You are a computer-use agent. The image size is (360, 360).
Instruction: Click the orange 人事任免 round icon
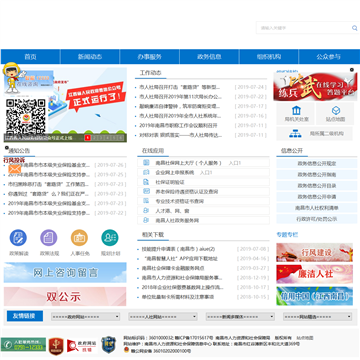click(79, 238)
